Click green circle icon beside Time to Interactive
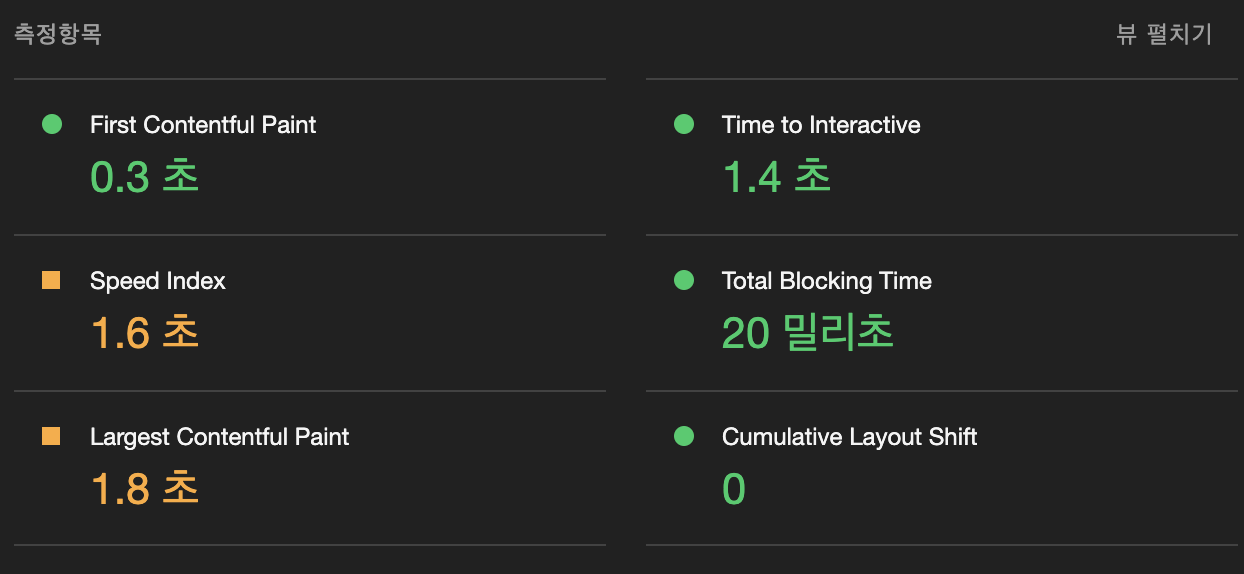 684,125
